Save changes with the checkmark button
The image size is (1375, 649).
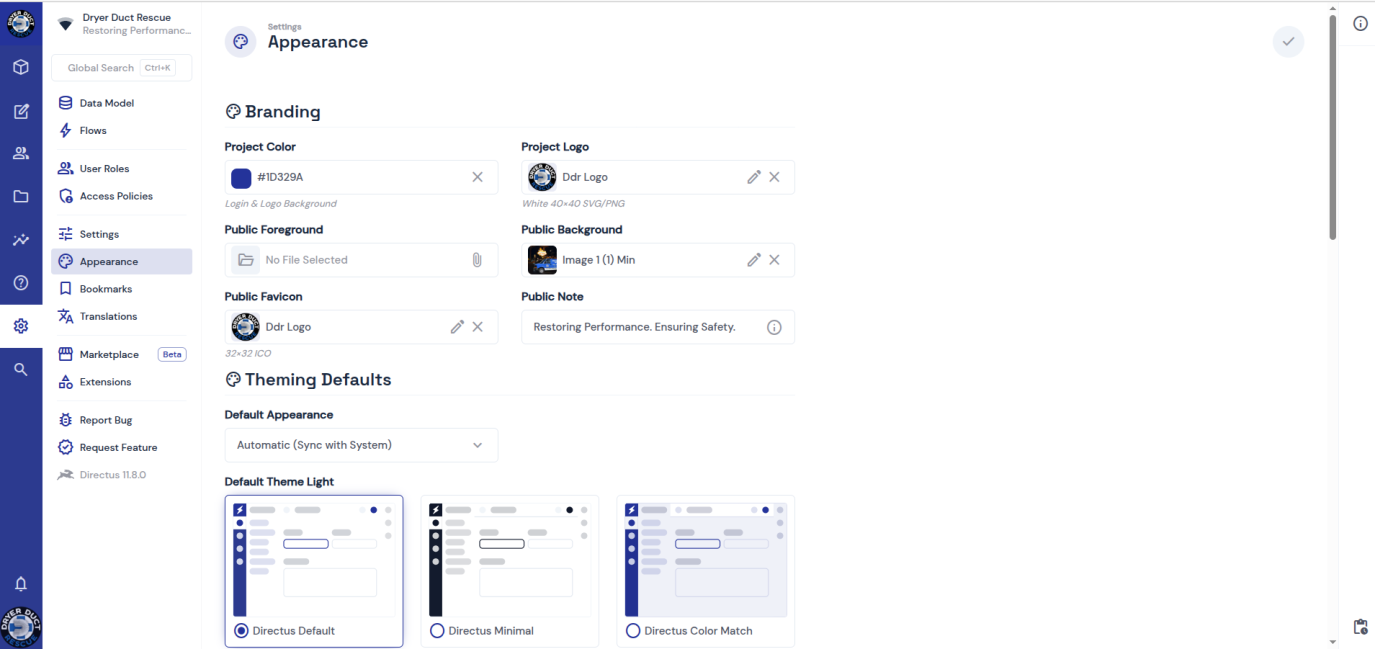point(1288,42)
